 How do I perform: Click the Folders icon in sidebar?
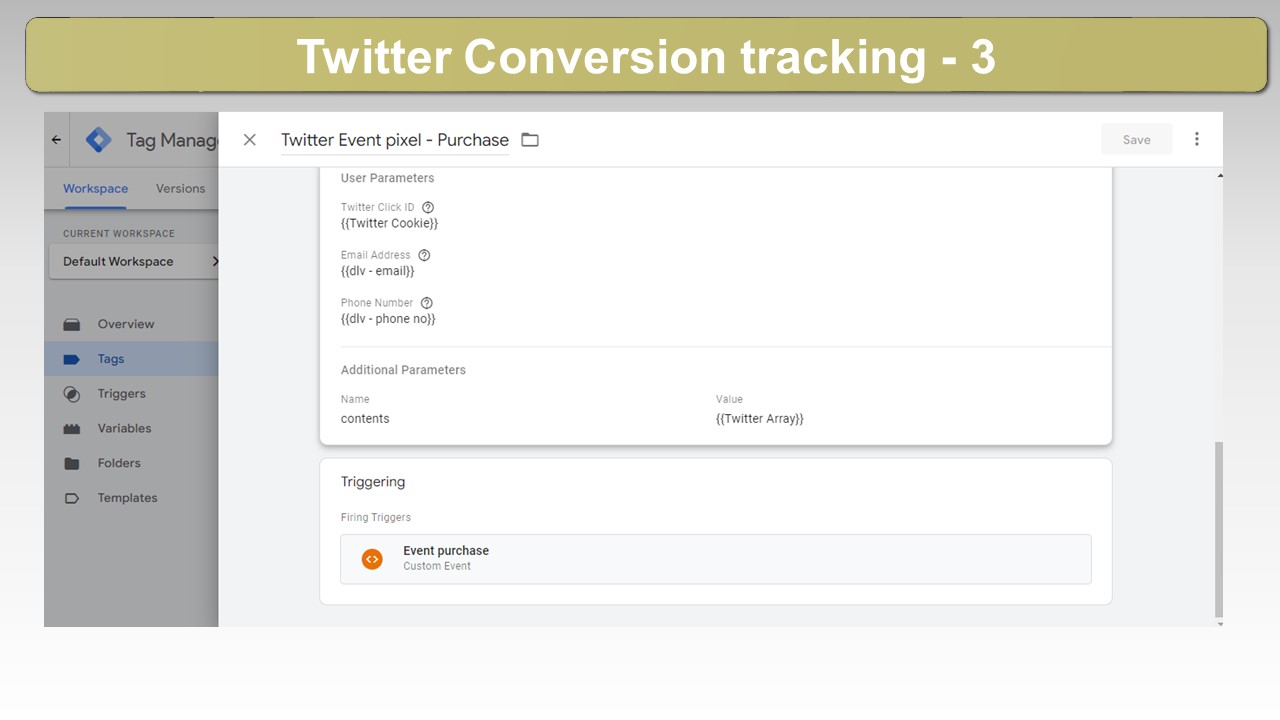[x=71, y=463]
